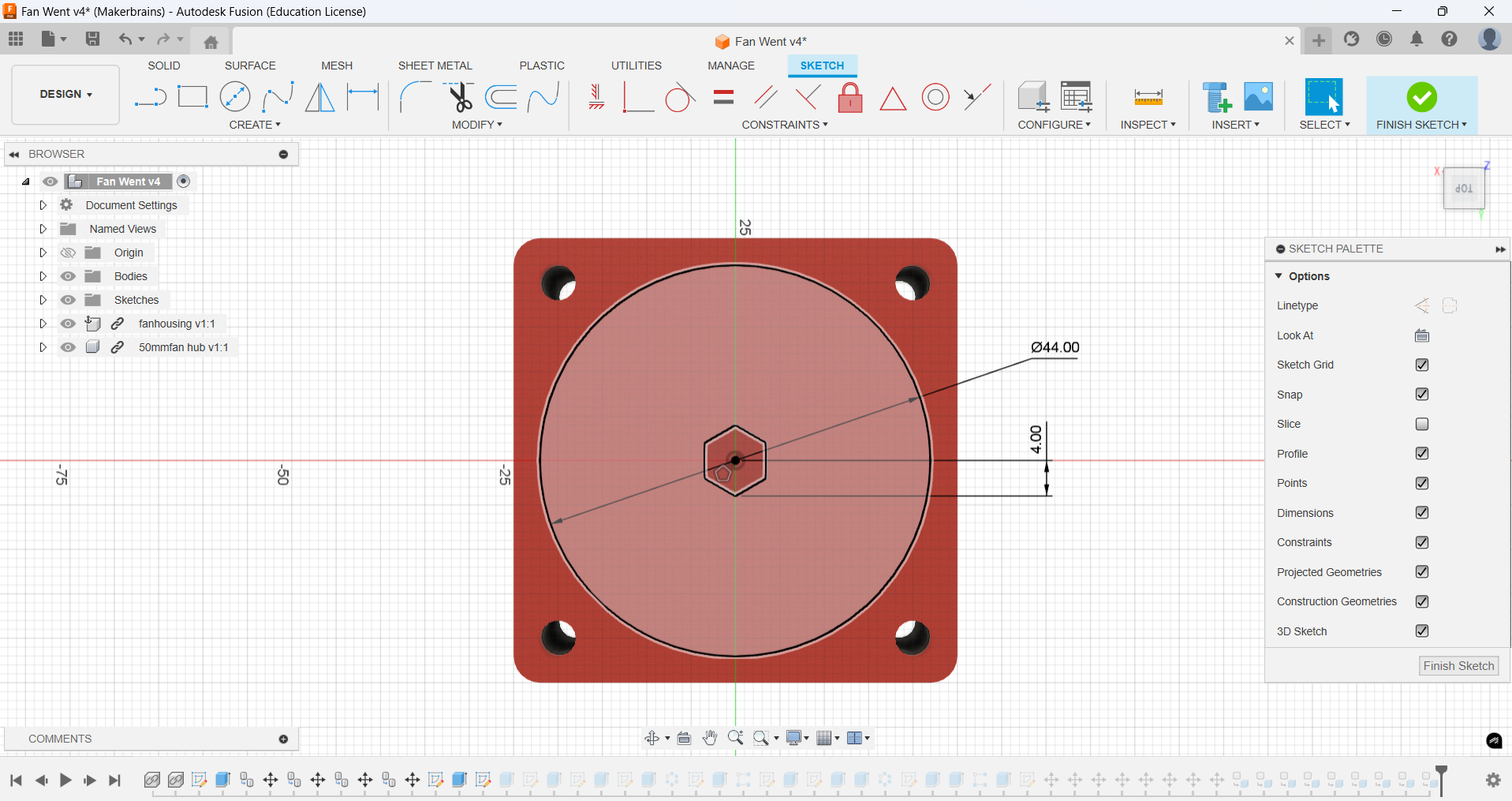Apply the Equal constraint
Screen dimensions: 1512x801
coord(722,97)
